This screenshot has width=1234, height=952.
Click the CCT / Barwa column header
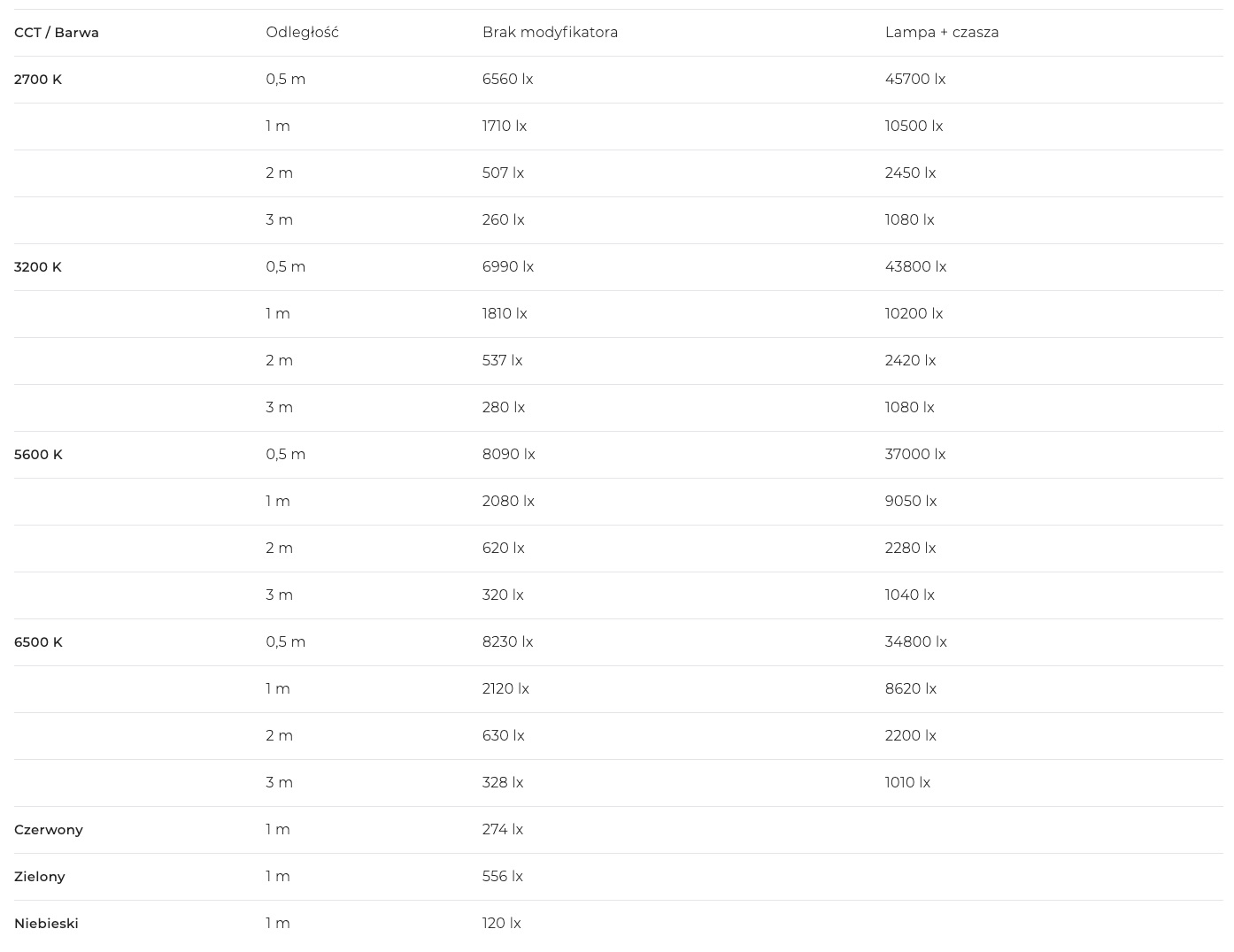coord(57,33)
